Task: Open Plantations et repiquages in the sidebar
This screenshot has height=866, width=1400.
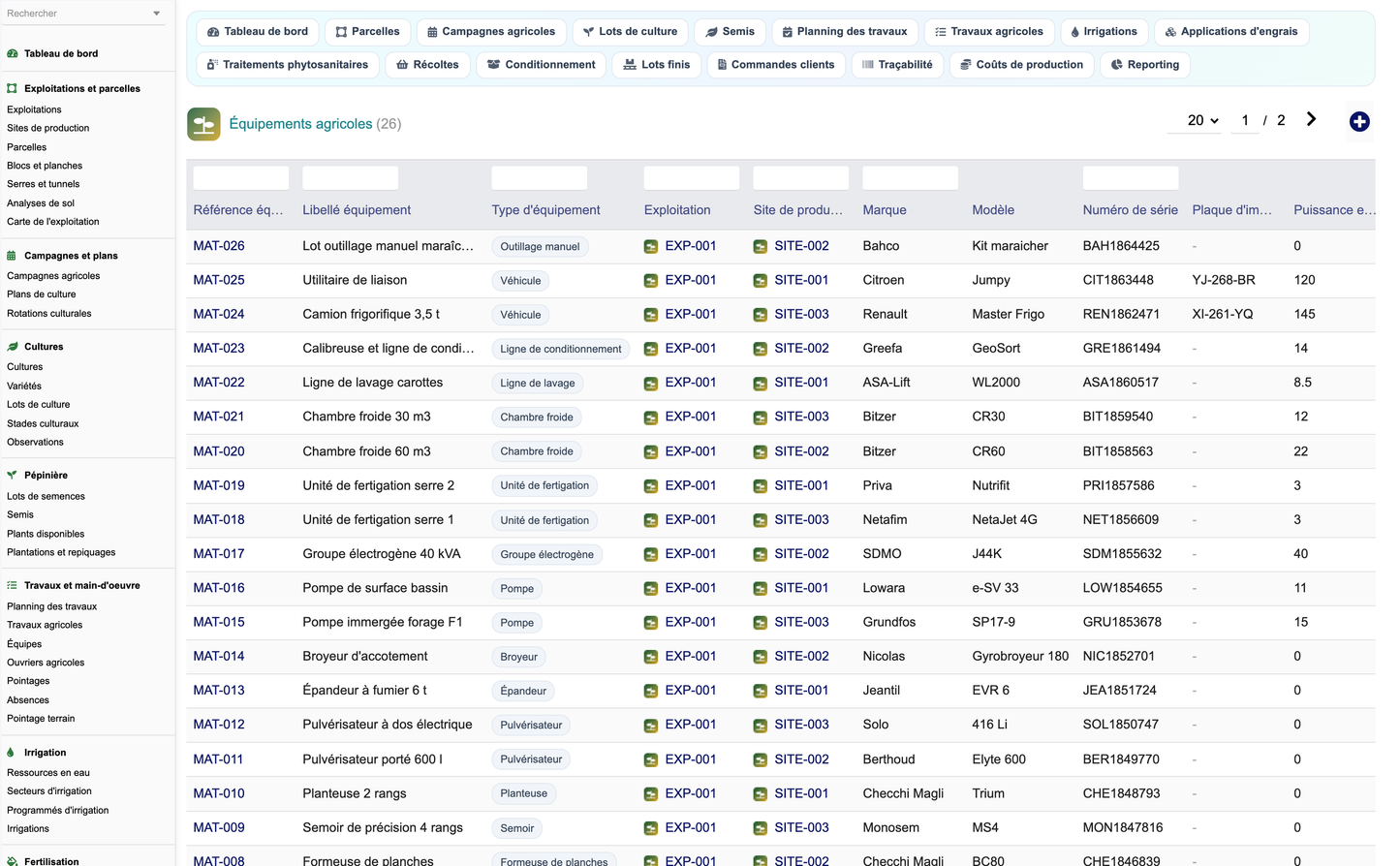Action: [x=61, y=552]
